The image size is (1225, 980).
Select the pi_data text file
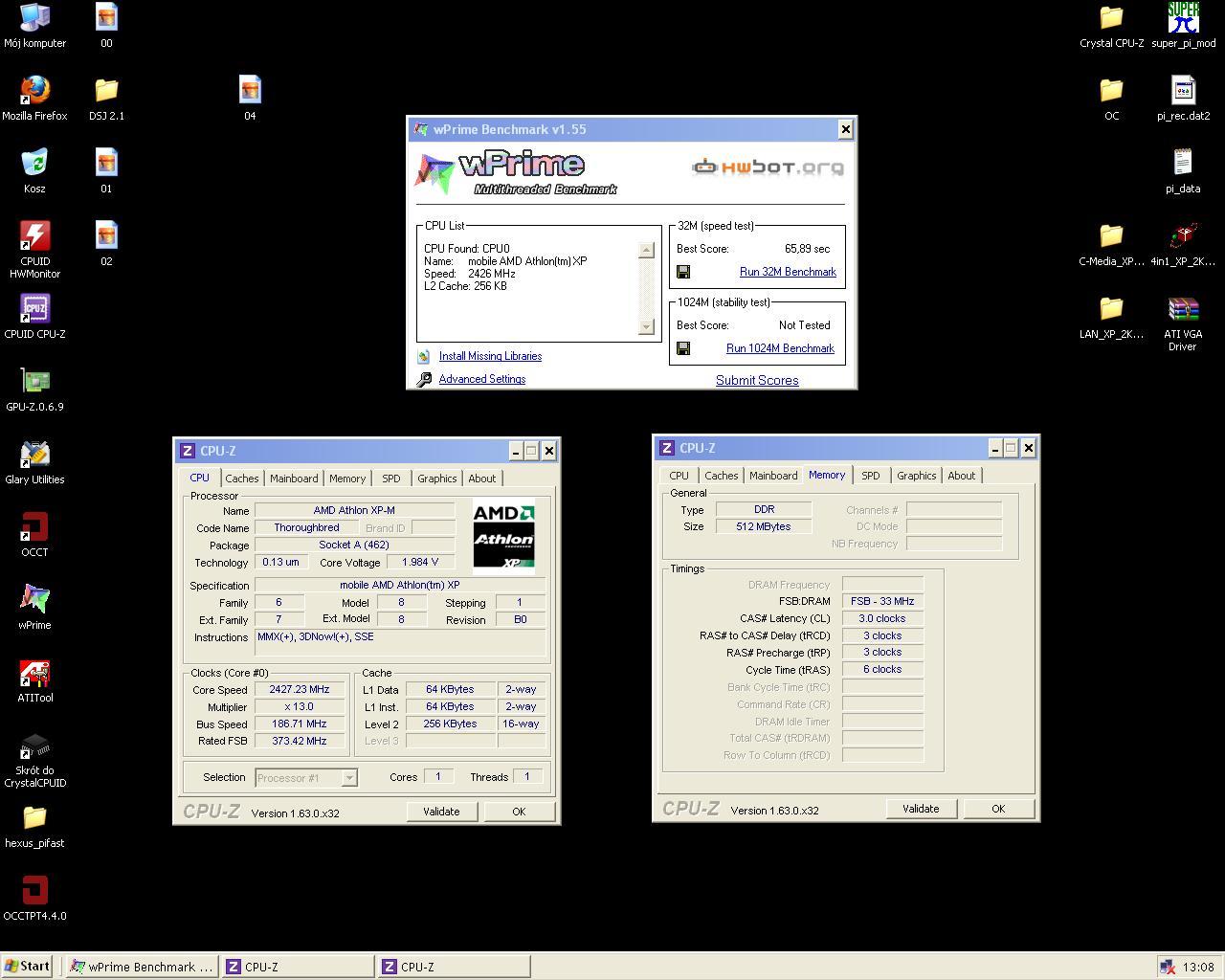pos(1183,170)
